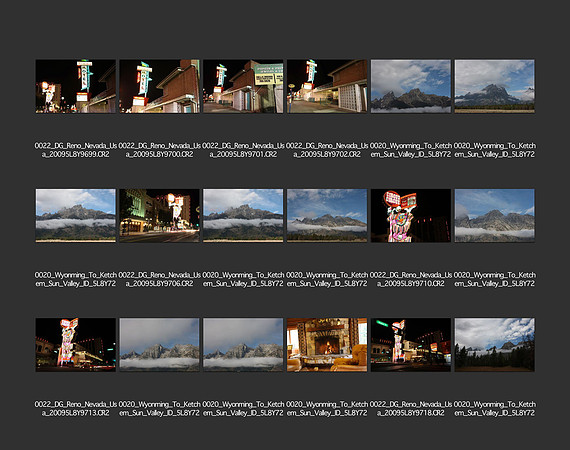The height and width of the screenshot is (450, 570).
Task: Select the stone fireplace interior thumbnail
Action: click(327, 345)
